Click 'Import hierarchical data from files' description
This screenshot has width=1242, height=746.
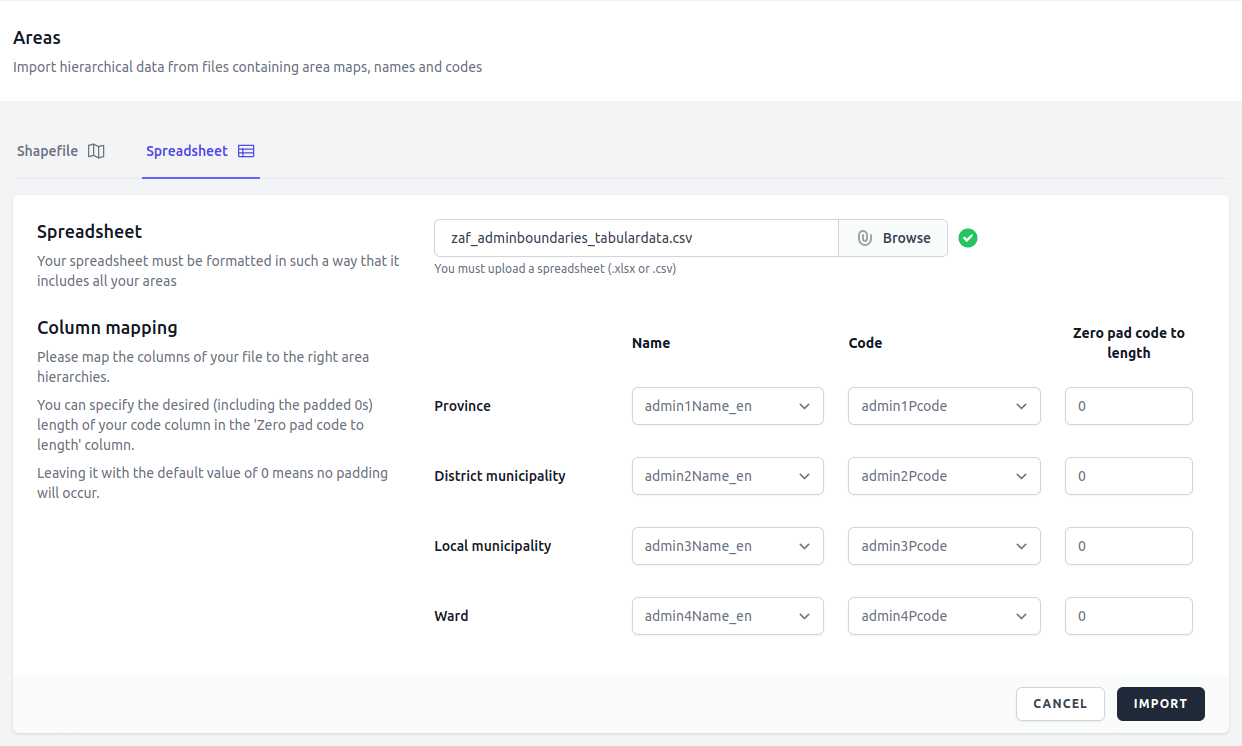pyautogui.click(x=248, y=67)
